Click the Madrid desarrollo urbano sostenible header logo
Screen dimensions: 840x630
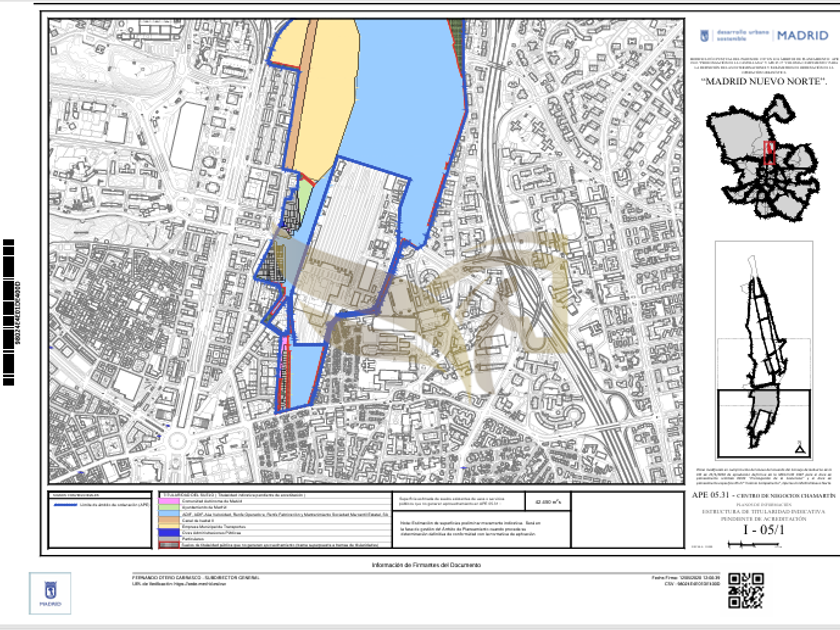[764, 35]
